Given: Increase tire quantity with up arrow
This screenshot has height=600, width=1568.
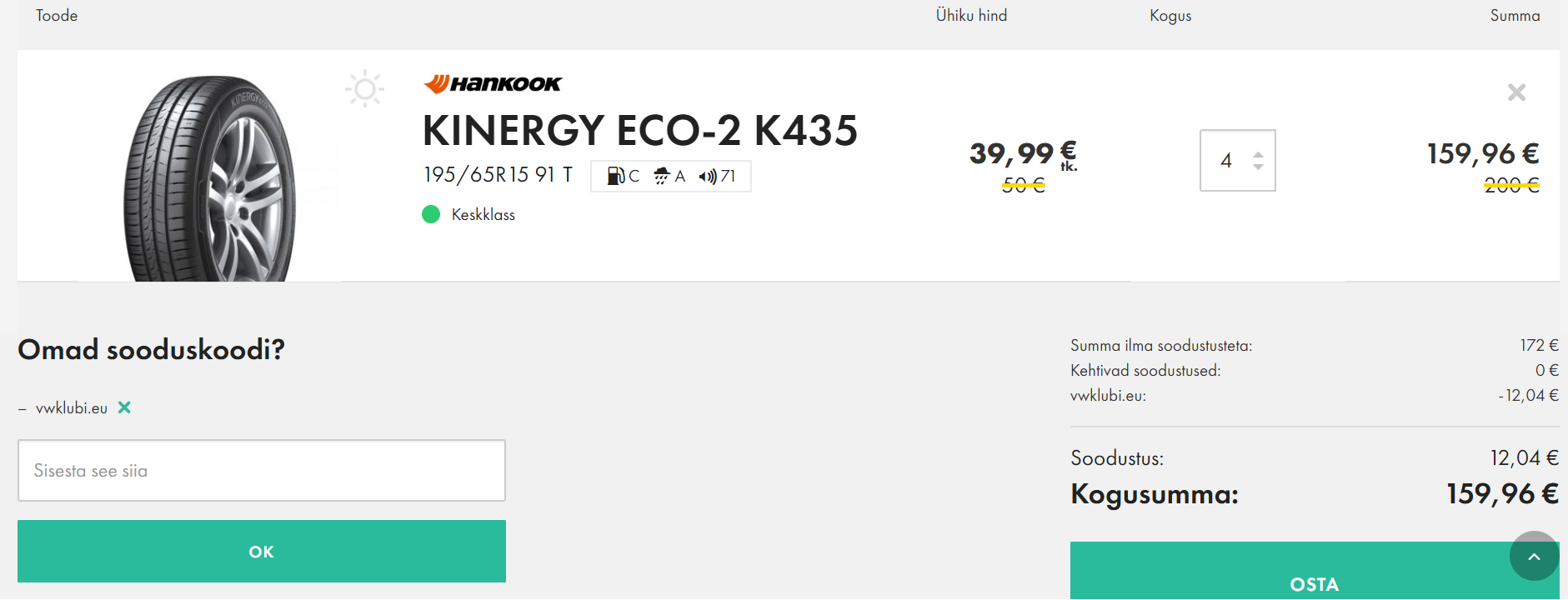Looking at the screenshot, I should coord(1258,154).
